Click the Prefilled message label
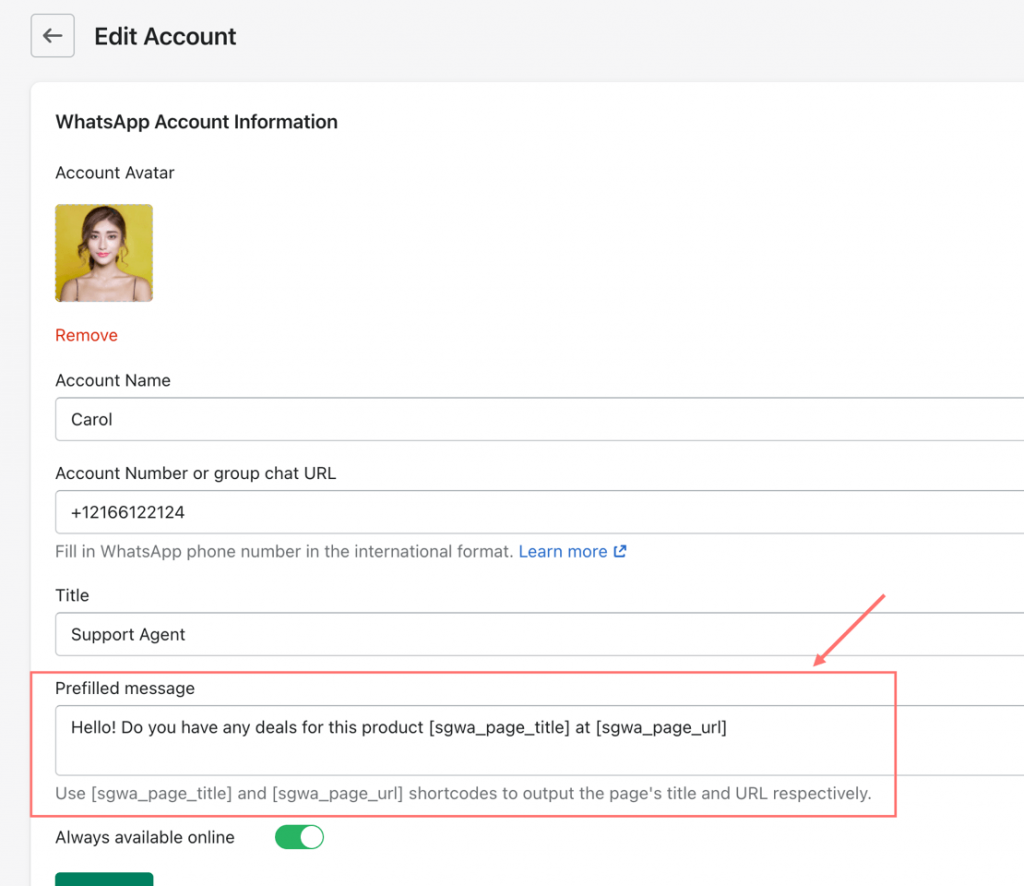The image size is (1024, 886). pos(125,688)
